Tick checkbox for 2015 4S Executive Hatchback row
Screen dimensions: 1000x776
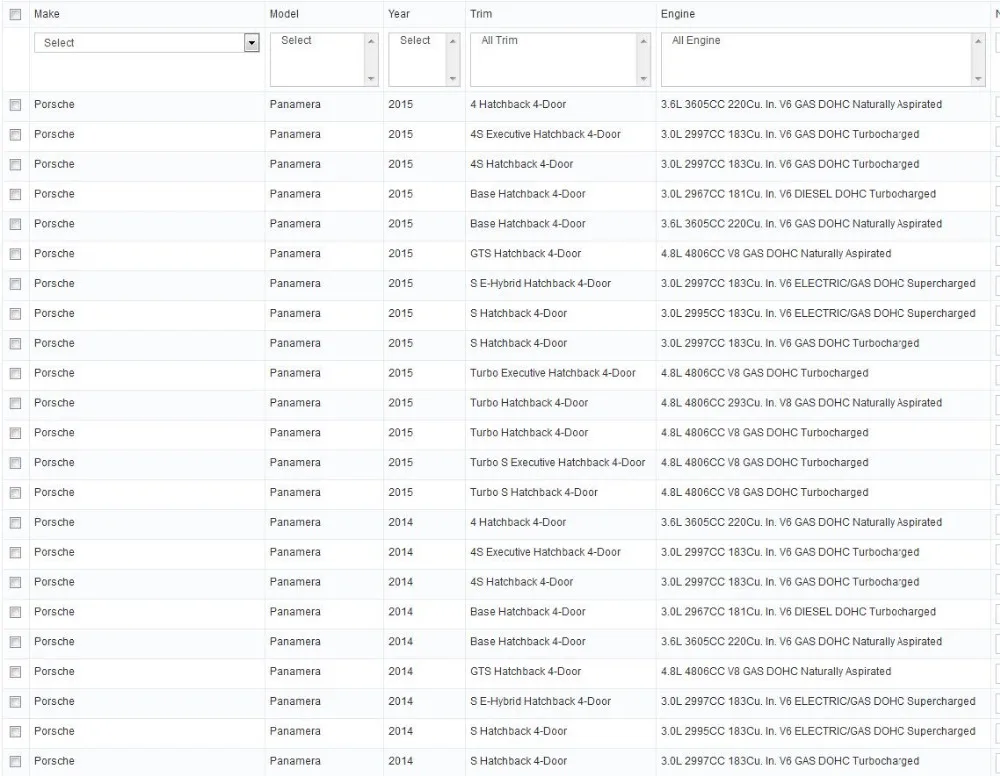tap(15, 135)
